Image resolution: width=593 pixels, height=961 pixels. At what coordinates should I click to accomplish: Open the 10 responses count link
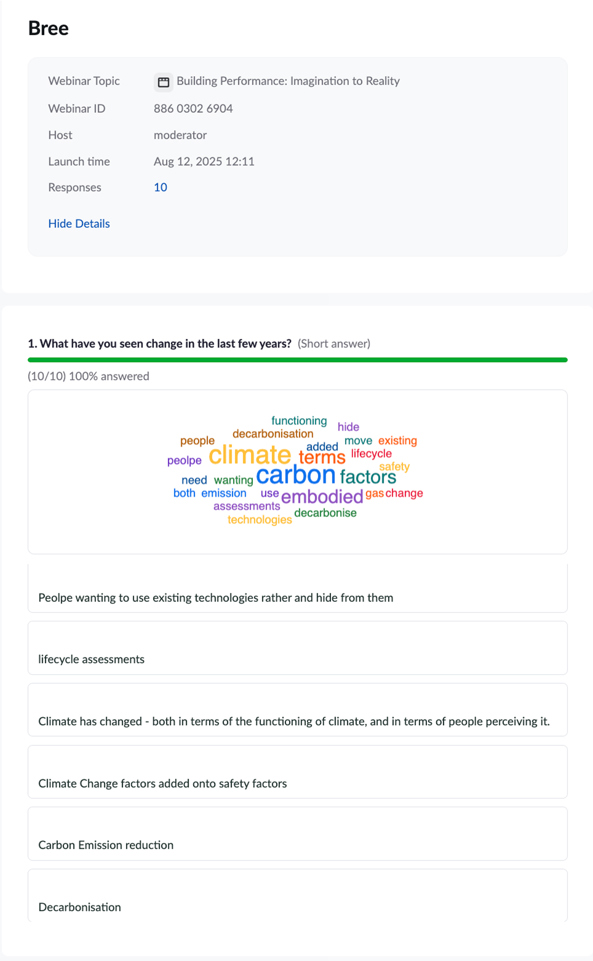pyautogui.click(x=161, y=188)
